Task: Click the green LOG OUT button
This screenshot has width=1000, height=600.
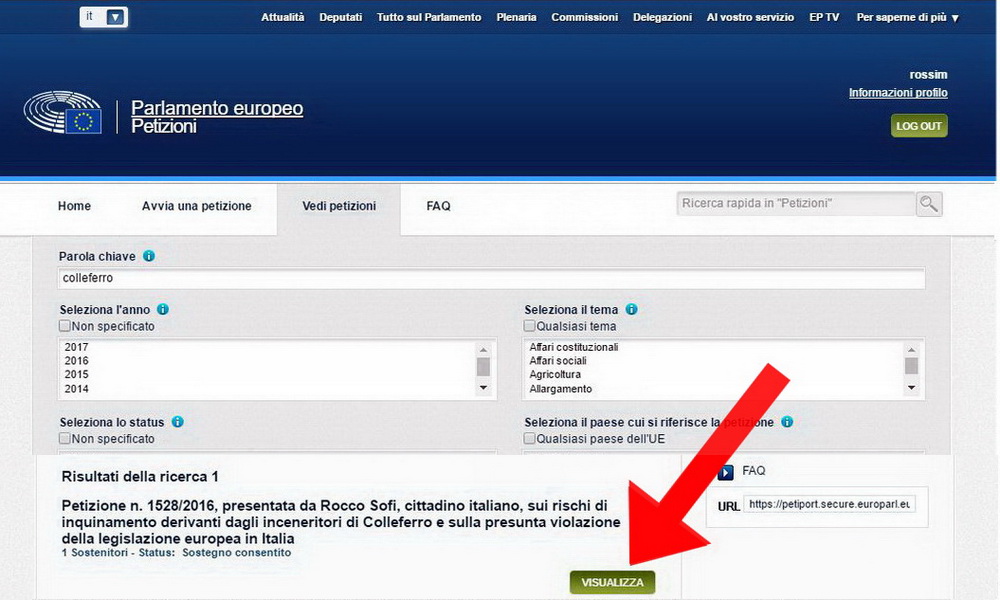Action: click(x=919, y=126)
